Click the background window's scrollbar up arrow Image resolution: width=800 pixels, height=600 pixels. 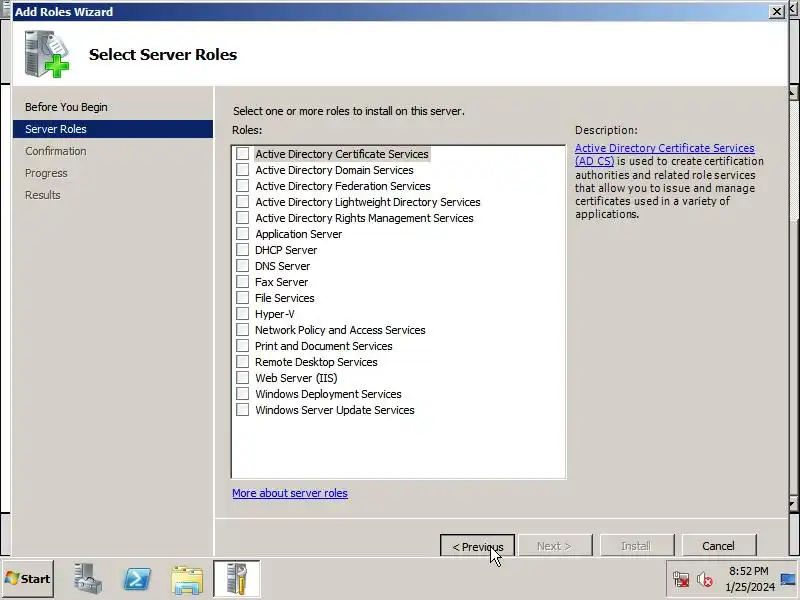tap(792, 92)
